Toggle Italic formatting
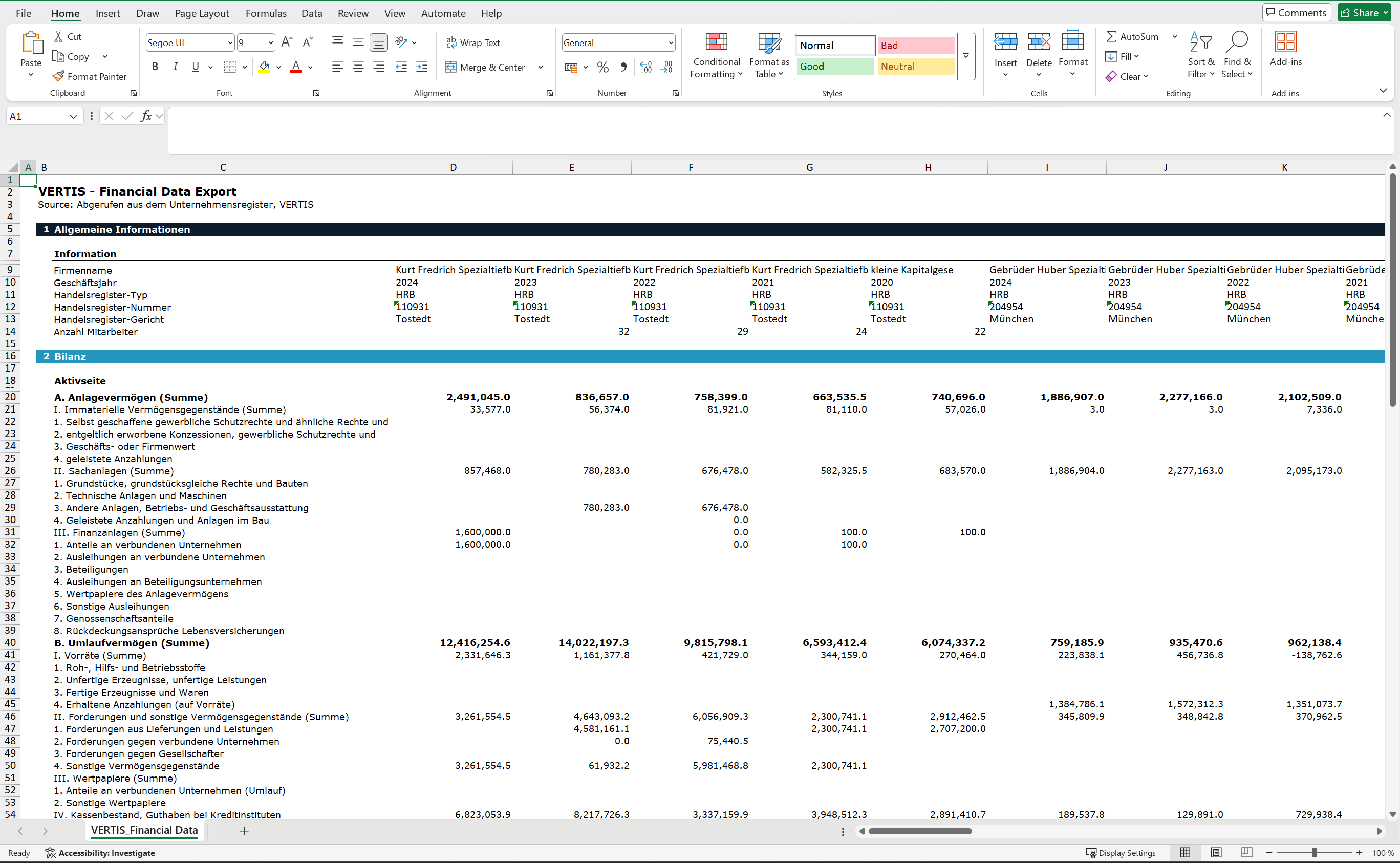Viewport: 1400px width, 863px height. coord(175,68)
